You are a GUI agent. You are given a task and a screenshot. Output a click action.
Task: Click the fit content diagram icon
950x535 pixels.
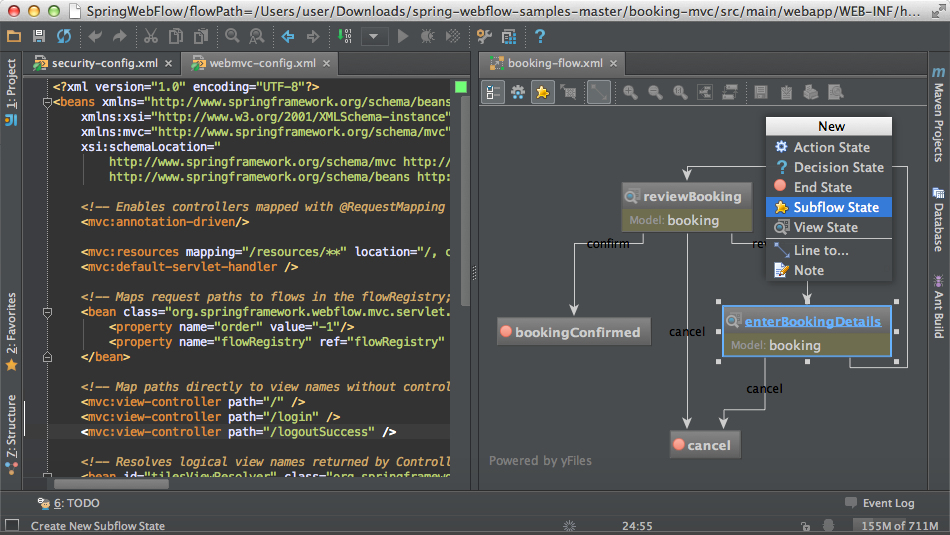705,92
